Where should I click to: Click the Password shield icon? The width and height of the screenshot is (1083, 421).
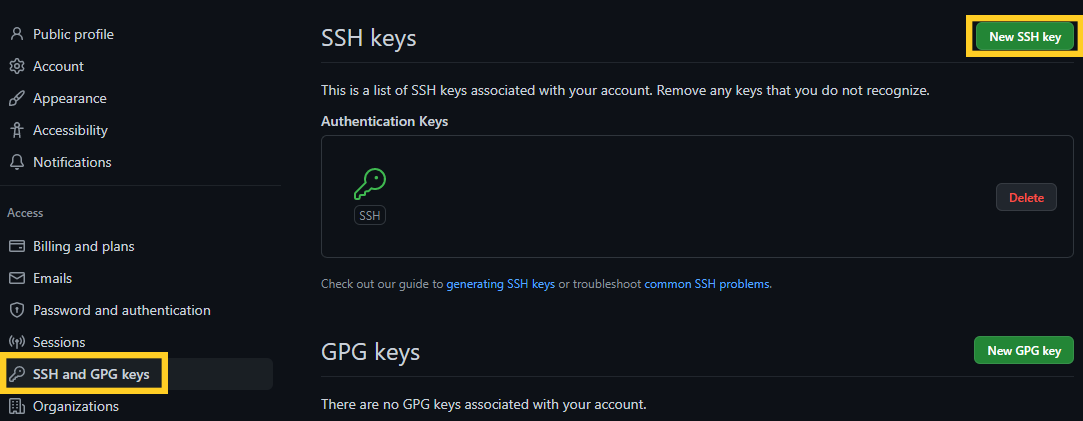[x=17, y=311]
